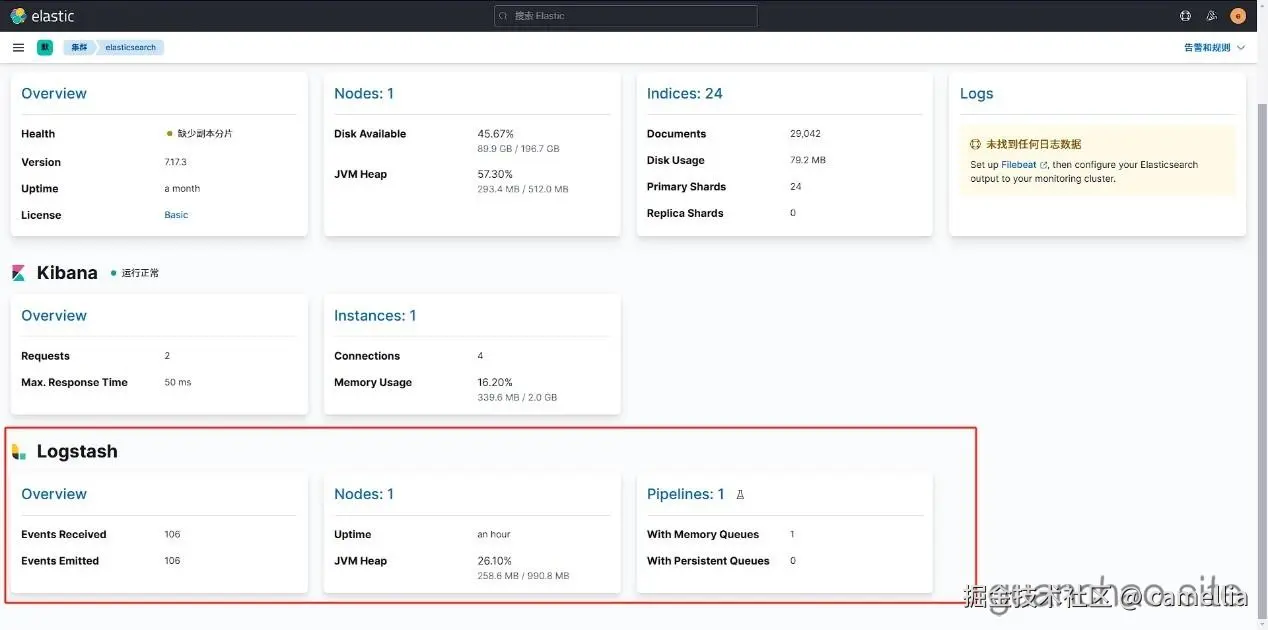Click the With Persistent Queues label

pos(708,561)
